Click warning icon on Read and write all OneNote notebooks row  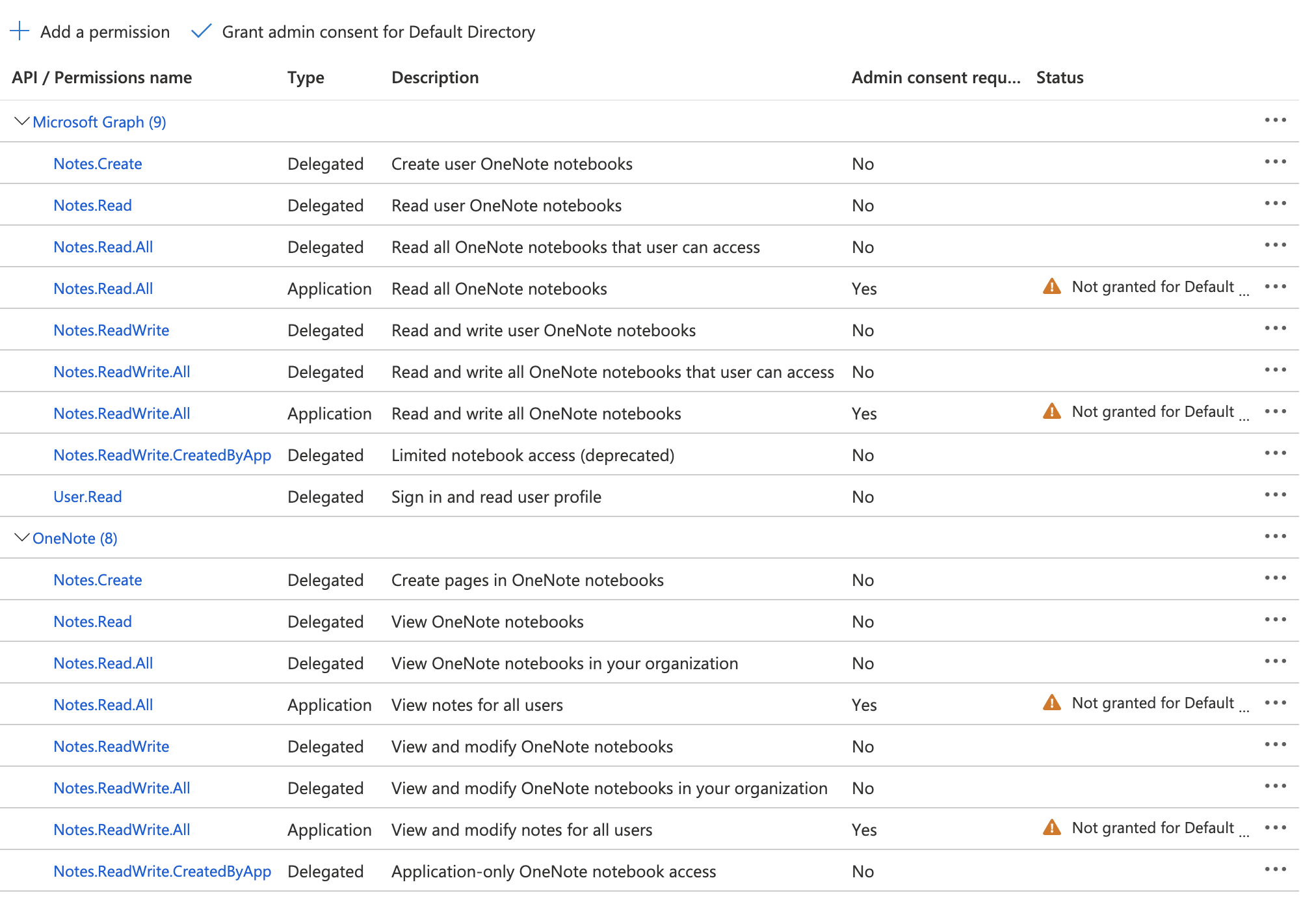(1051, 411)
